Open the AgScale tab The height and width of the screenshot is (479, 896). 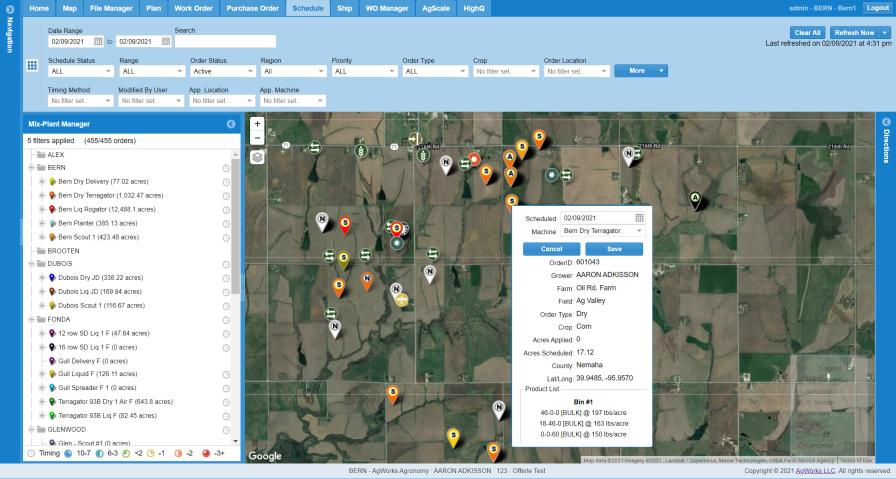pos(436,8)
